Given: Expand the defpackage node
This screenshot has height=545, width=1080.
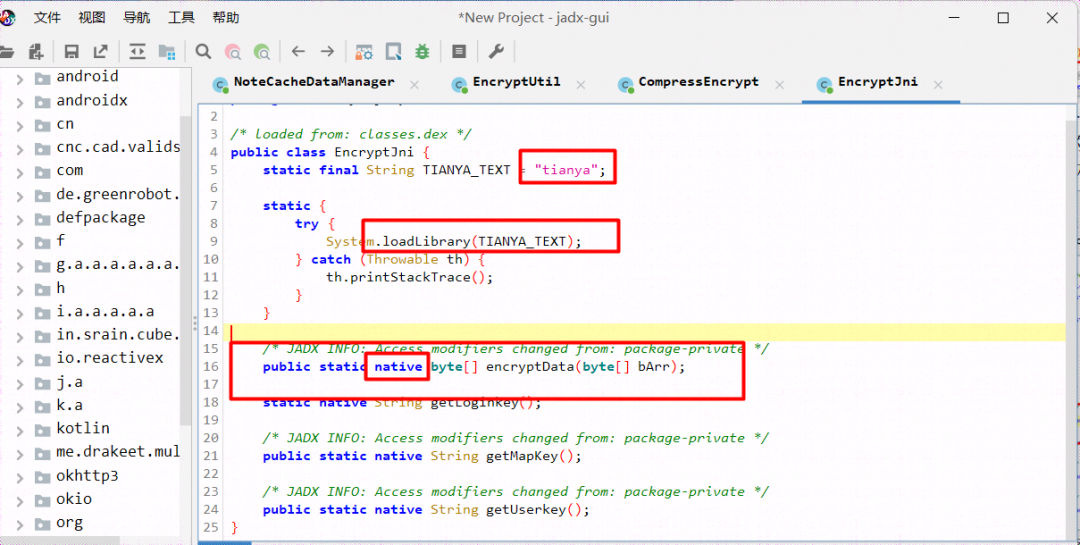Looking at the screenshot, I should click(x=19, y=218).
